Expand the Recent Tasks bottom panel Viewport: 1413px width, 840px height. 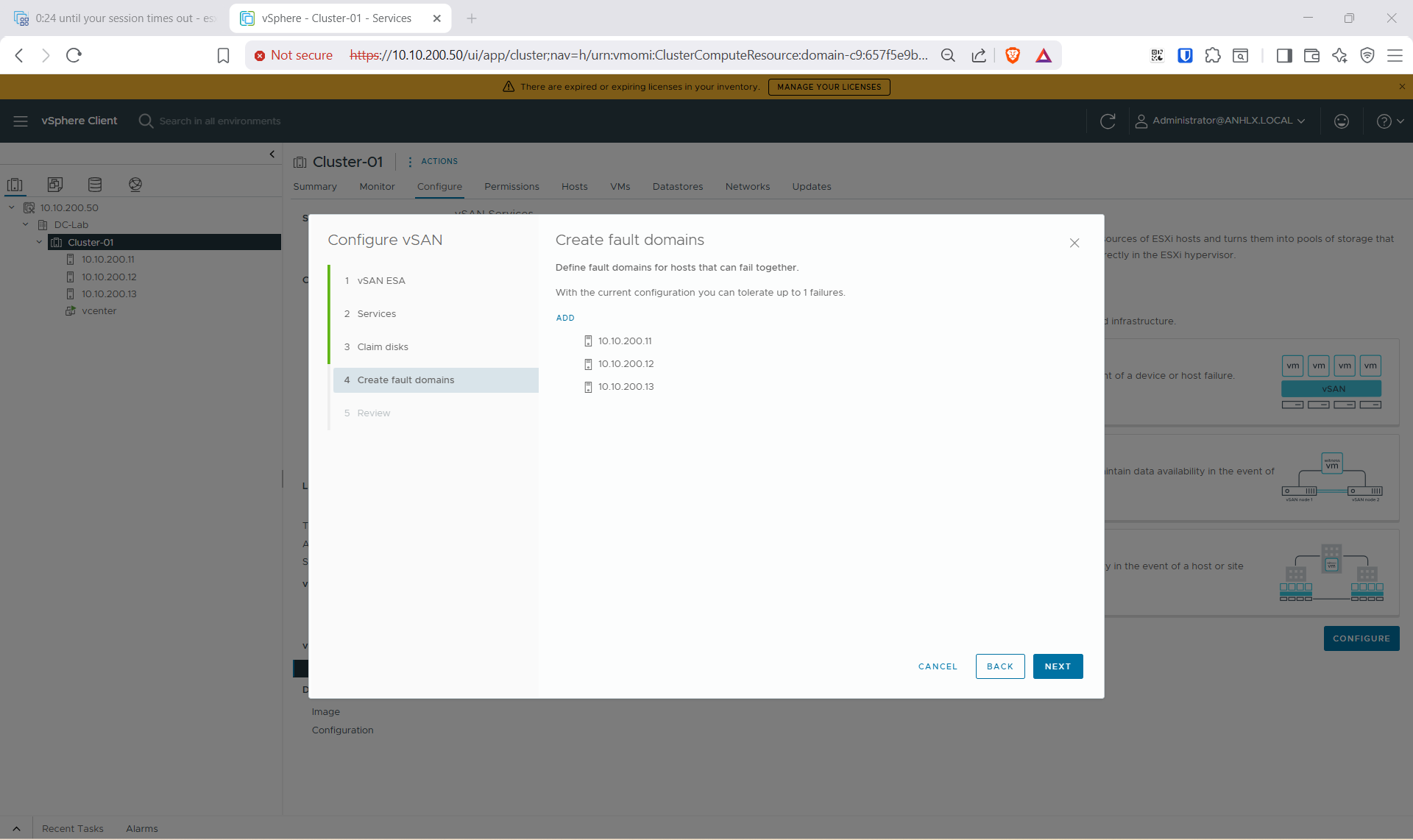pyautogui.click(x=16, y=828)
